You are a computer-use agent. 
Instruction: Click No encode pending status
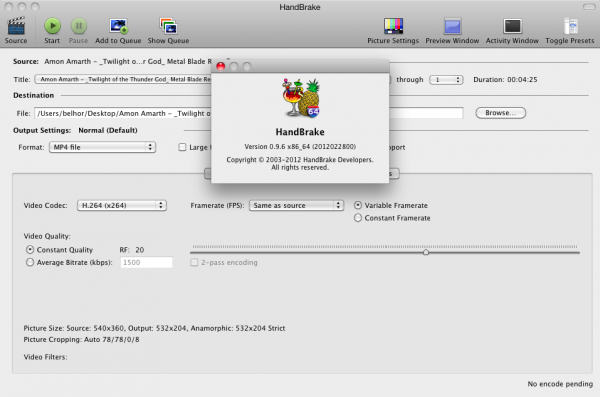560,384
